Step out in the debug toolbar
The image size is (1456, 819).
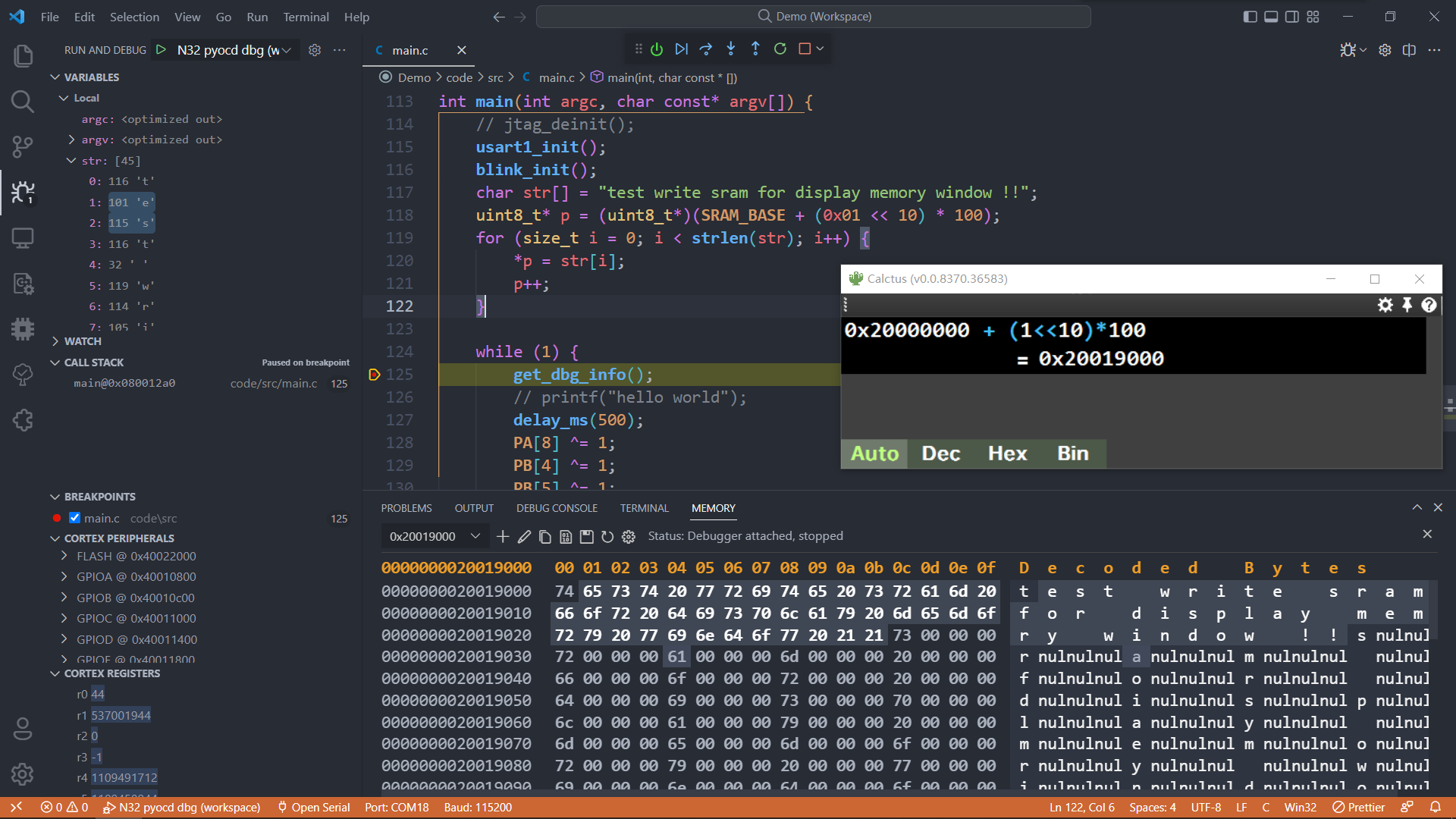coord(755,49)
